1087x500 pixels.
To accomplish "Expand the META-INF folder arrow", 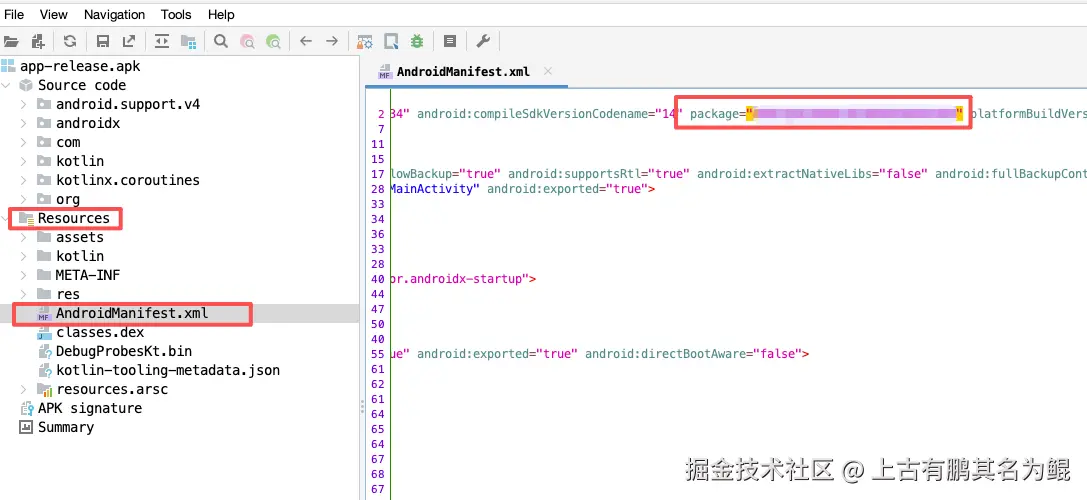I will 24,275.
